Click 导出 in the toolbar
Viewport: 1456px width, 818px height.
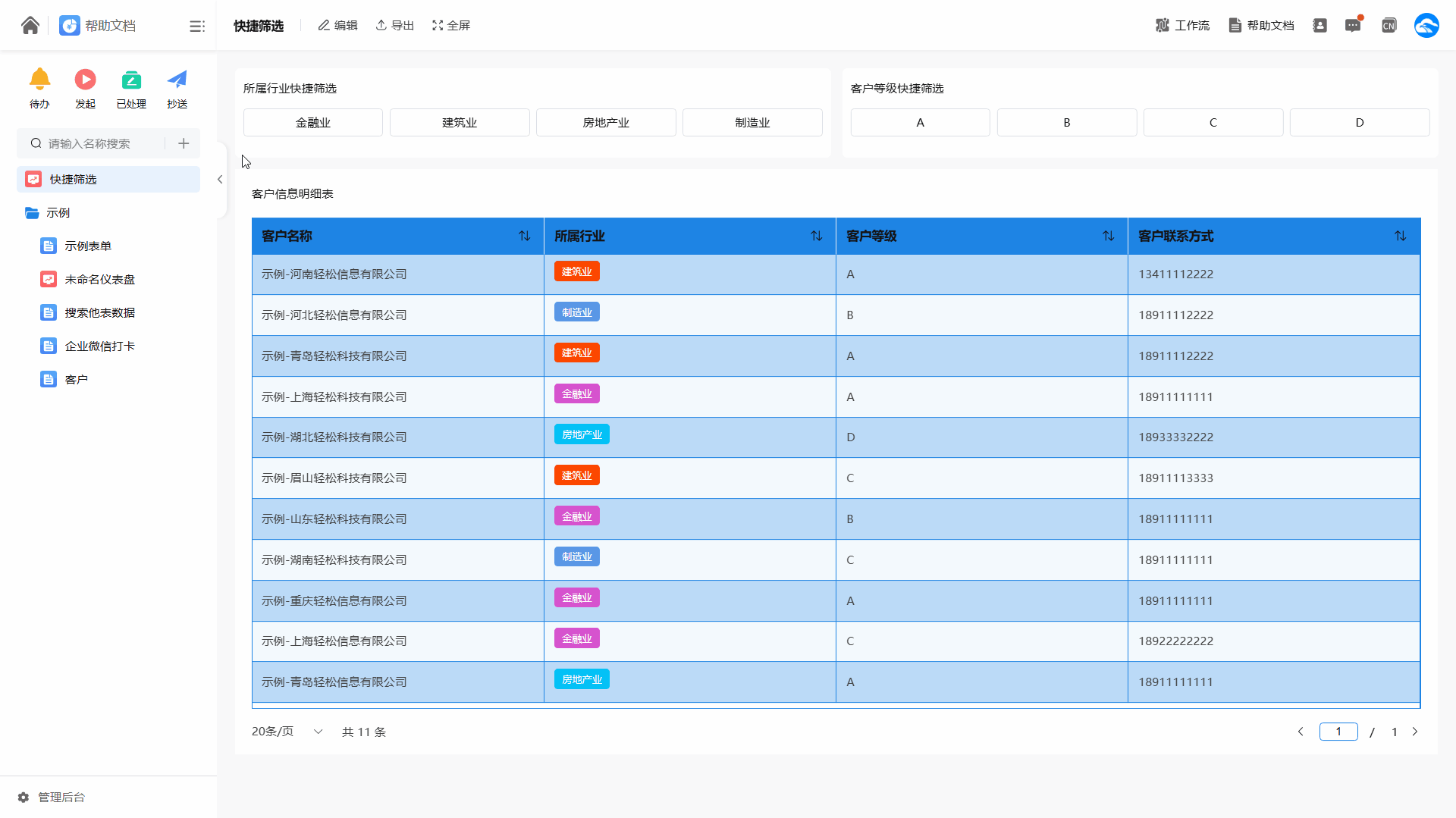point(395,26)
